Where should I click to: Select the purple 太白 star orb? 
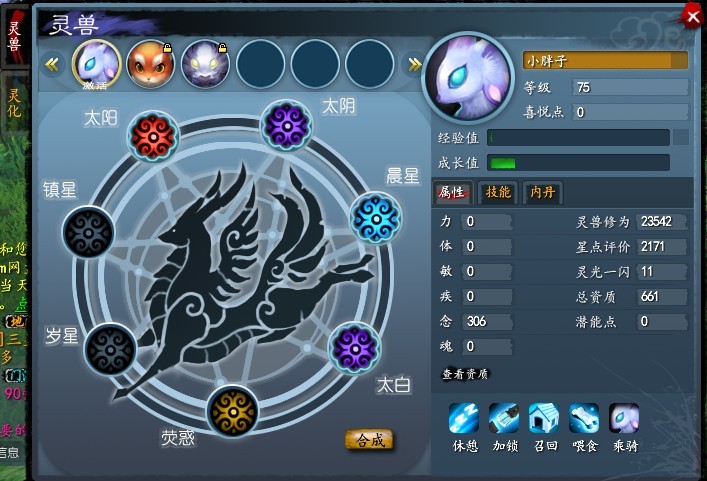355,348
